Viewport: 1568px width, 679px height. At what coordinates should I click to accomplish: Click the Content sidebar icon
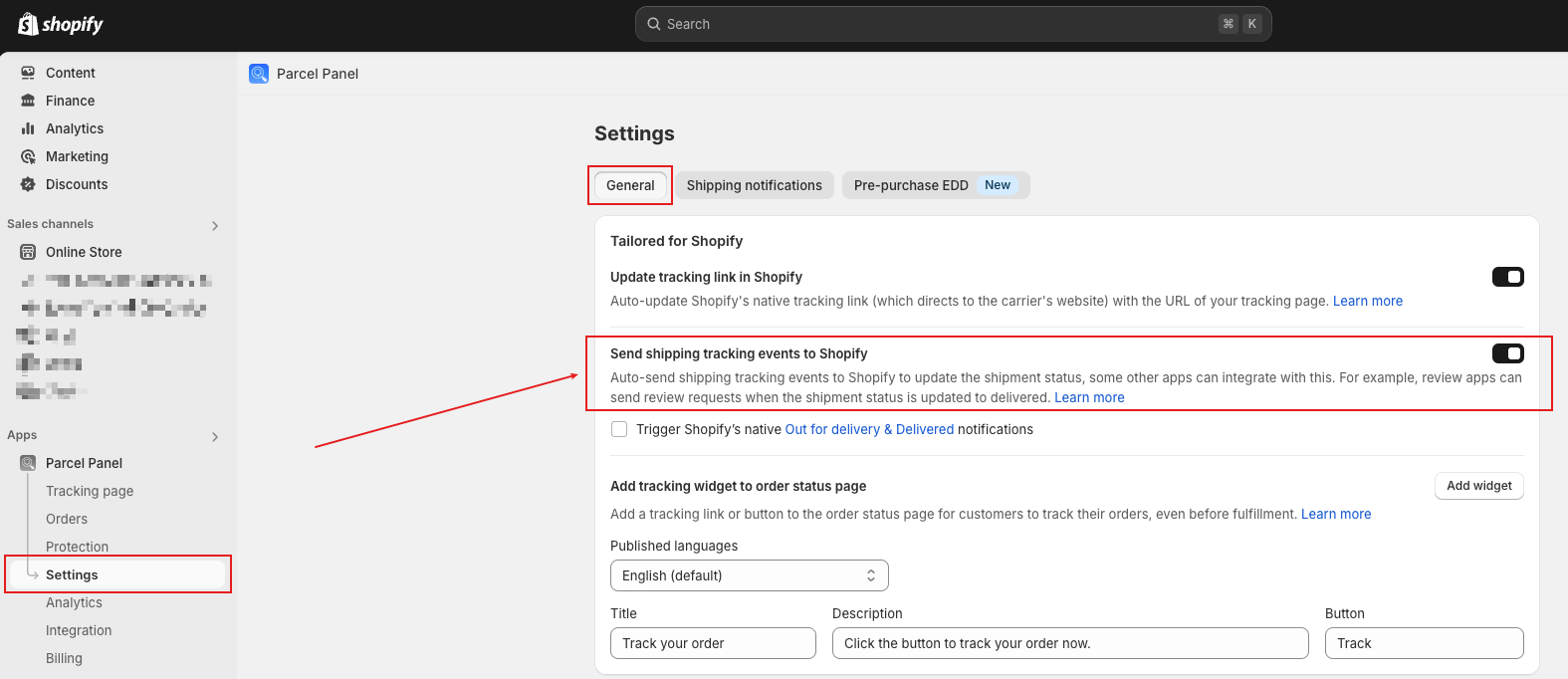[x=28, y=73]
